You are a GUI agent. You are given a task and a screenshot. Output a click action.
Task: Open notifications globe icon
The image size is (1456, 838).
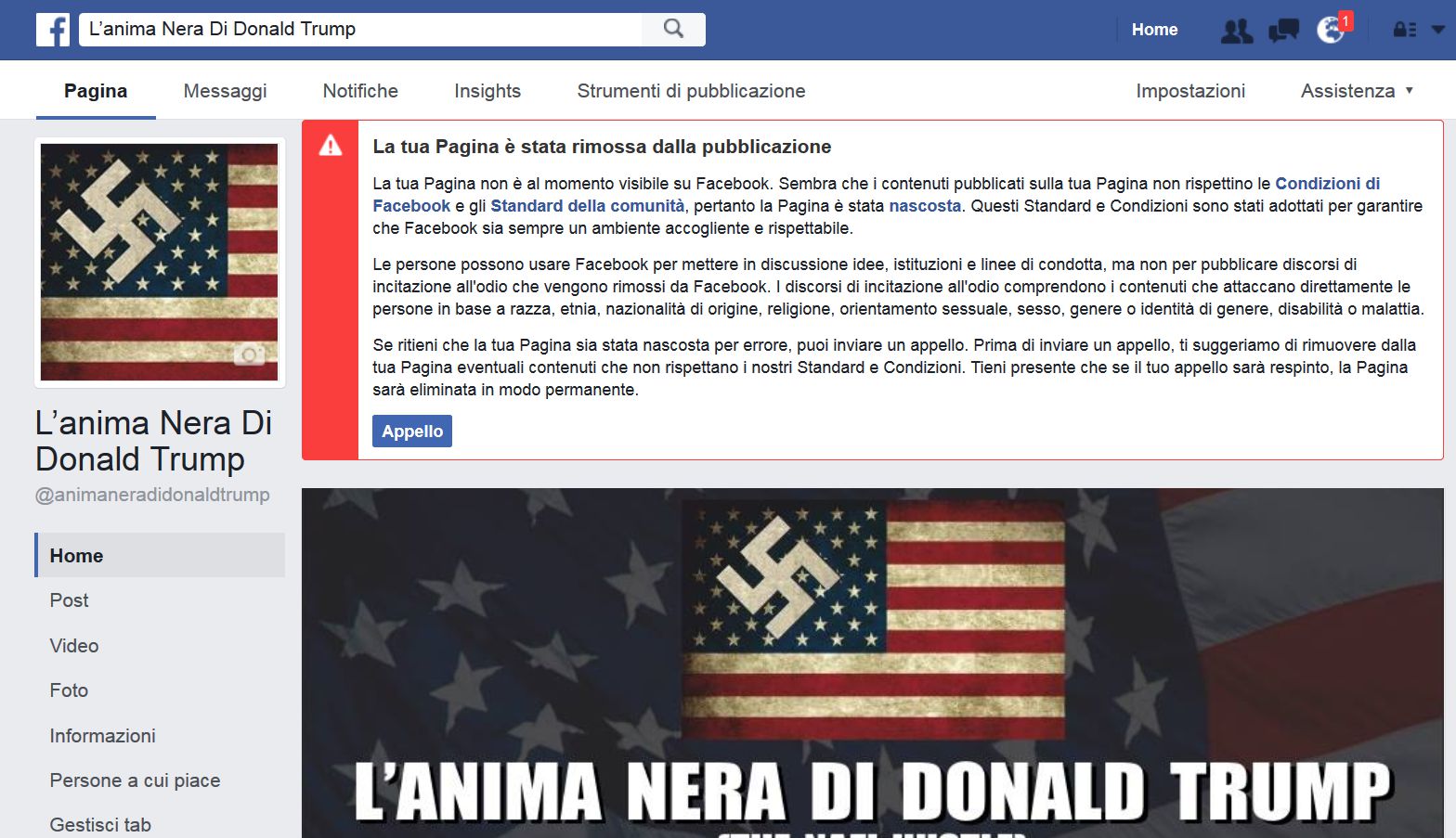tap(1331, 30)
